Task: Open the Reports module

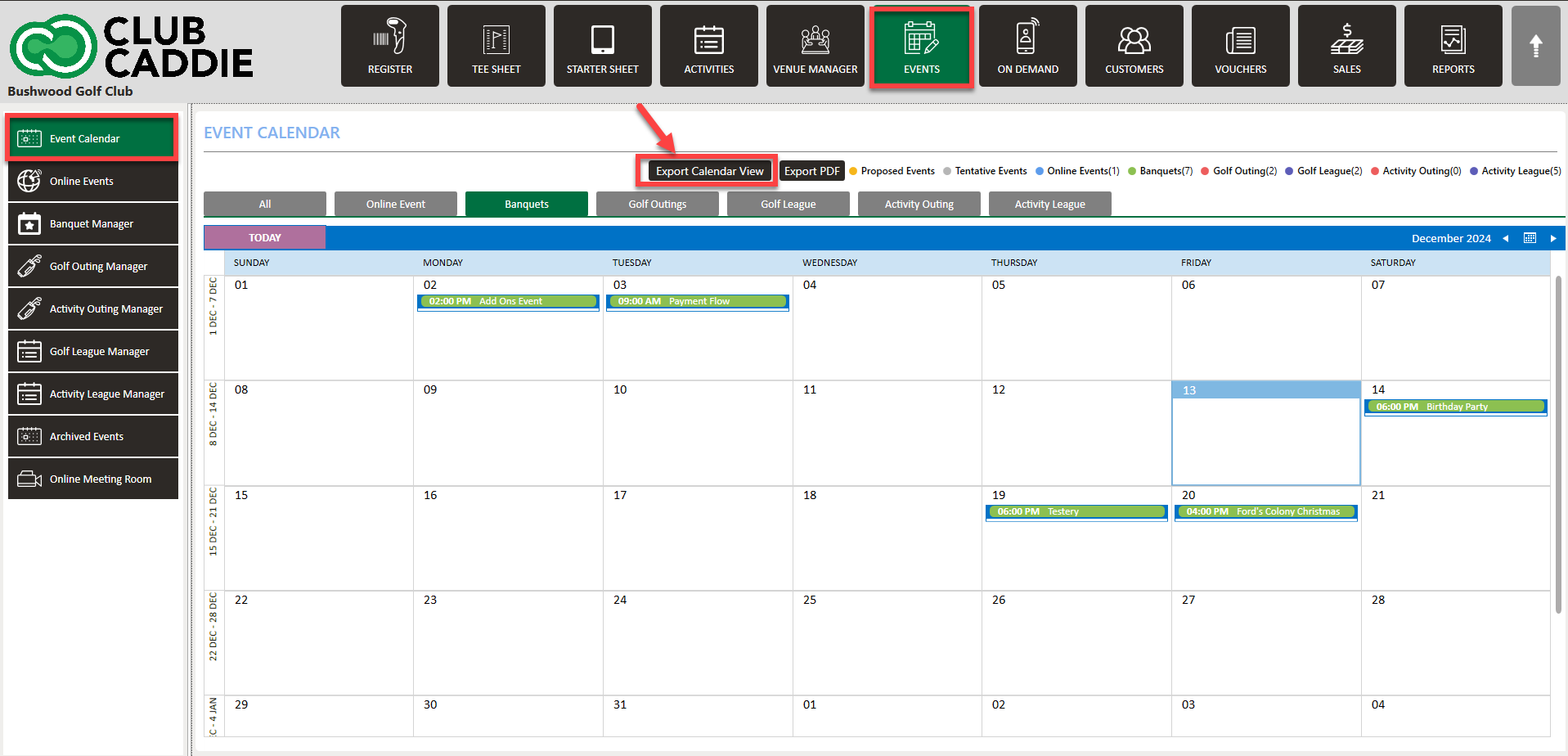Action: 1453,46
